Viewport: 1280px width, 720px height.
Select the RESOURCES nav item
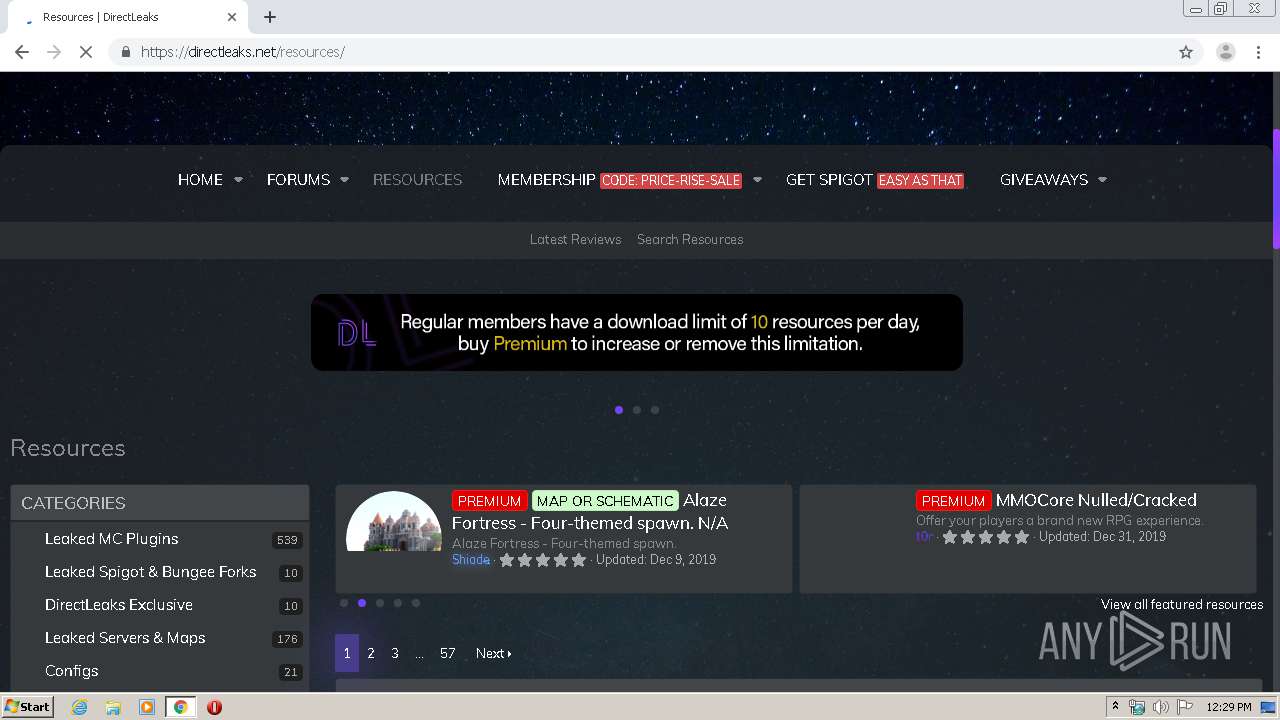tap(417, 180)
